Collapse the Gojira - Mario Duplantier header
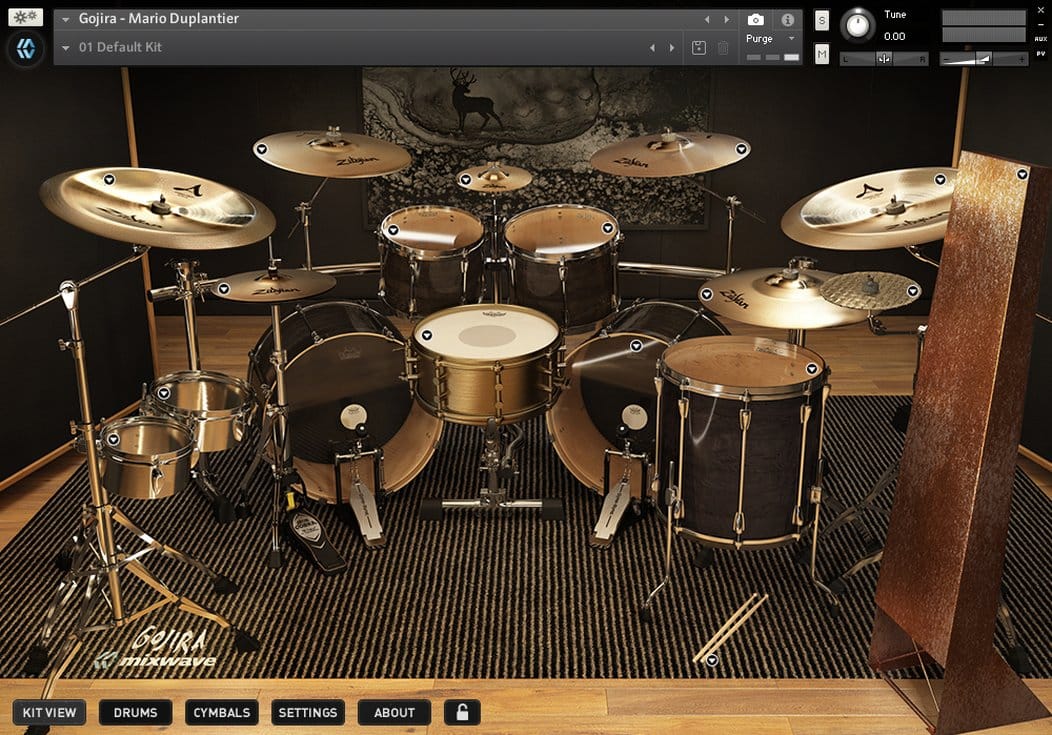The width and height of the screenshot is (1052, 735). click(66, 17)
